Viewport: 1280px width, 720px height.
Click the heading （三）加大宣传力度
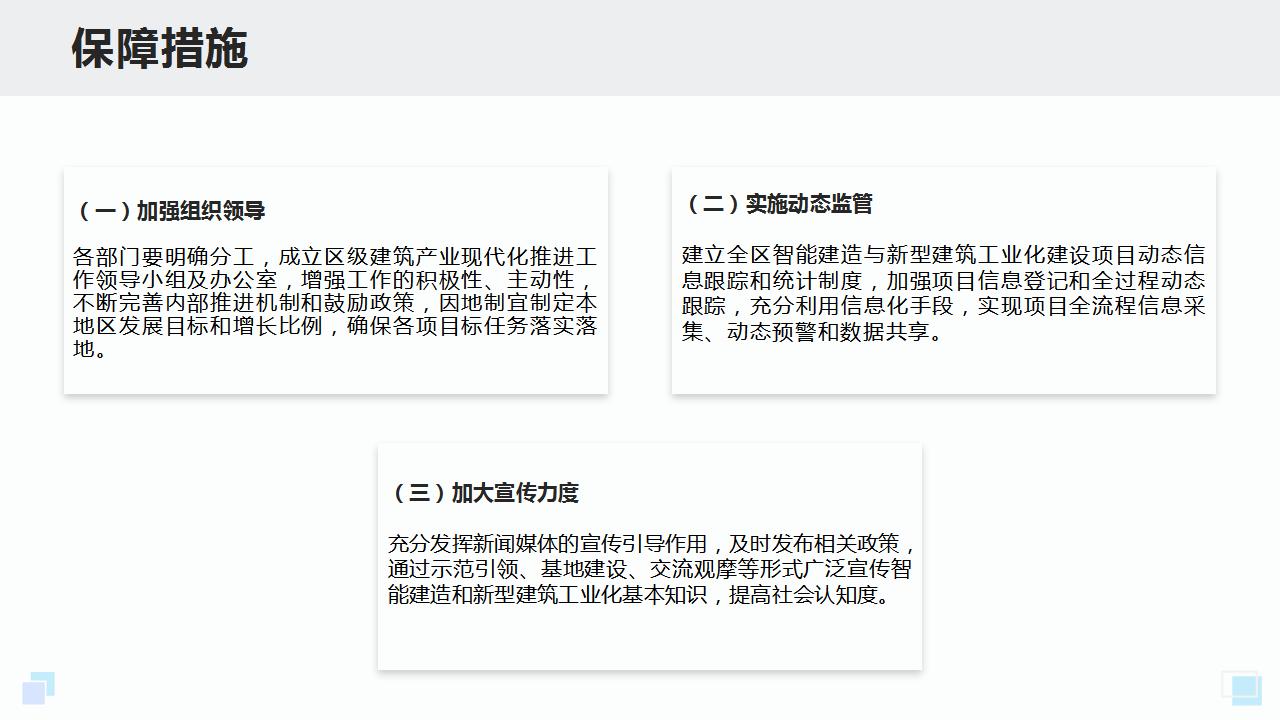[484, 493]
